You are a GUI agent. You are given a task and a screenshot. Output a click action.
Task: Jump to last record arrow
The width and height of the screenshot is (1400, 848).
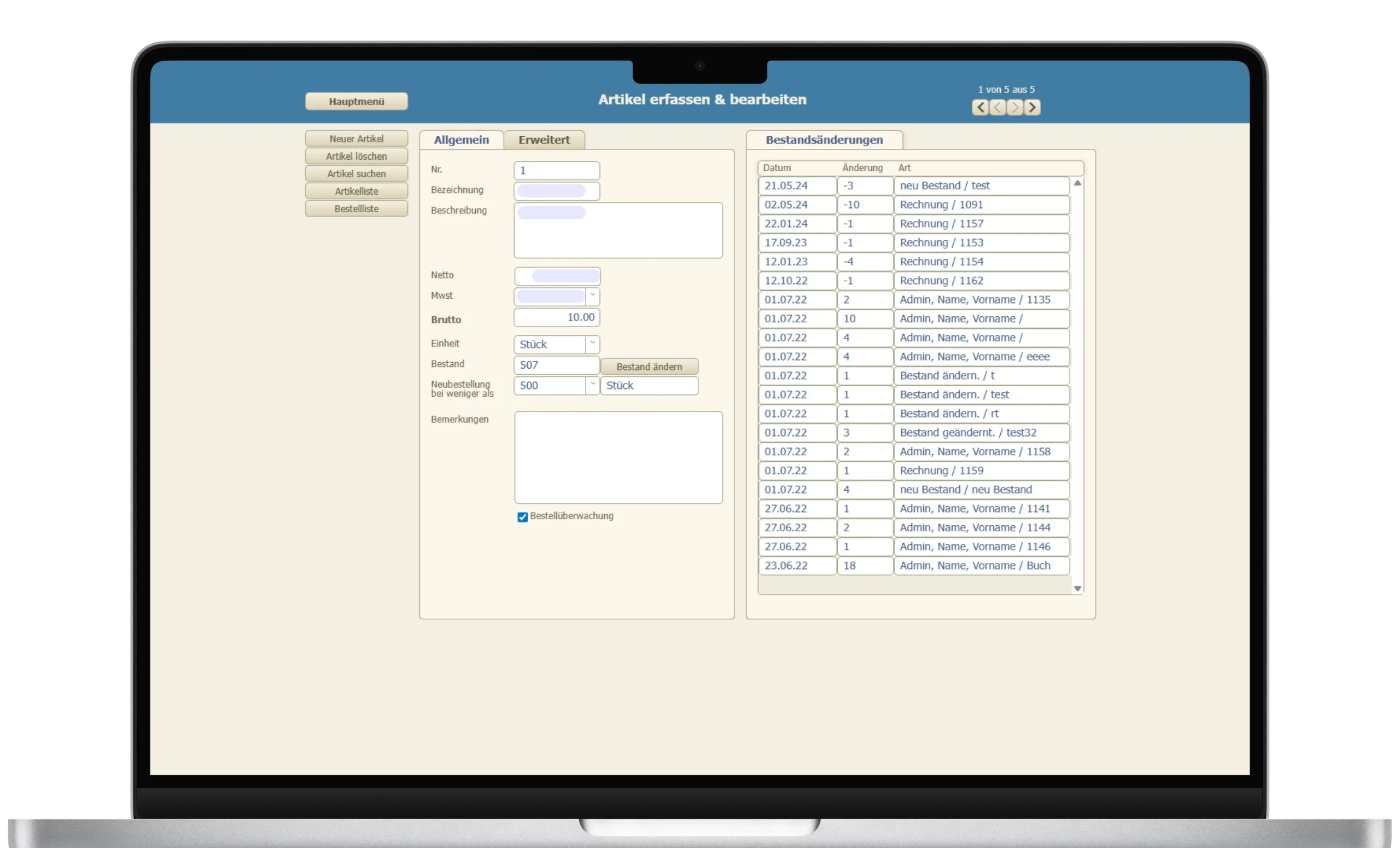tap(1032, 107)
